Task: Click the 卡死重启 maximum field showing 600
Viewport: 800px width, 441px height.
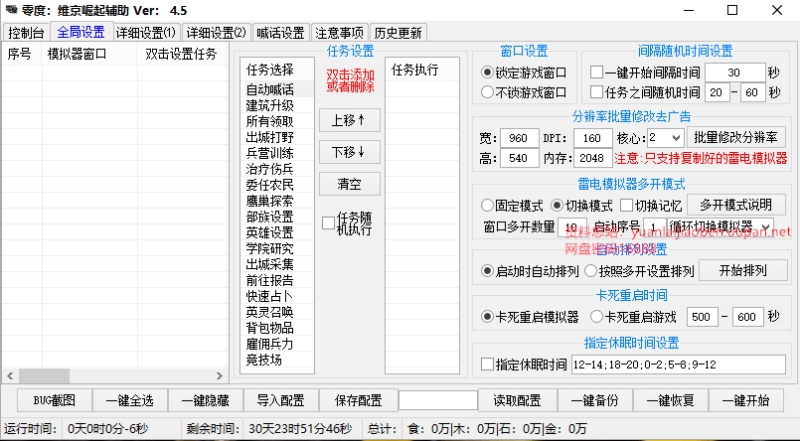Action: (747, 317)
